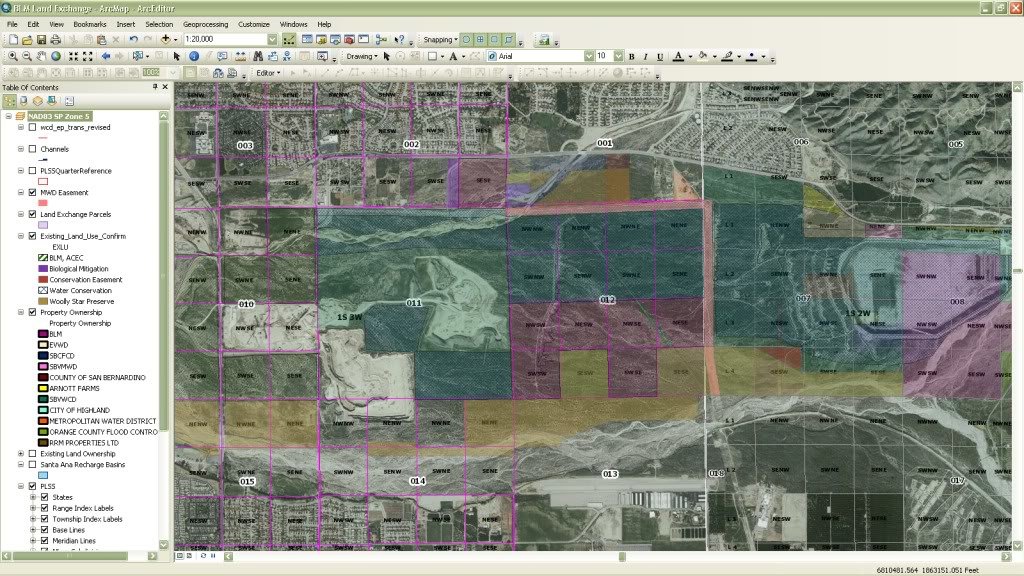Apply underline text formatting
This screenshot has height=576, width=1024.
660,57
